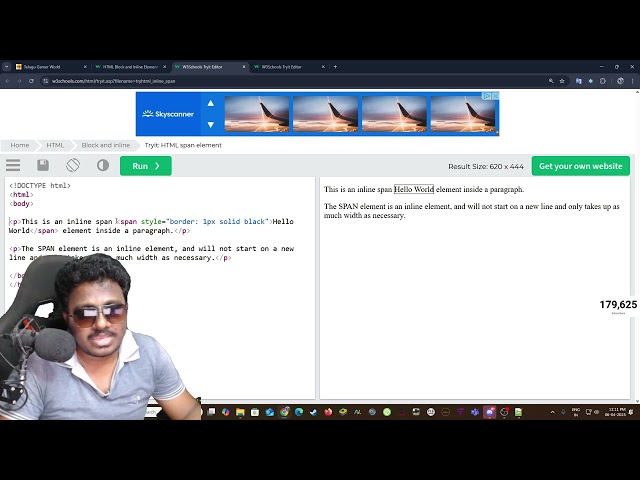The height and width of the screenshot is (480, 640).
Task: Open Steam from the taskbar
Action: point(313,412)
